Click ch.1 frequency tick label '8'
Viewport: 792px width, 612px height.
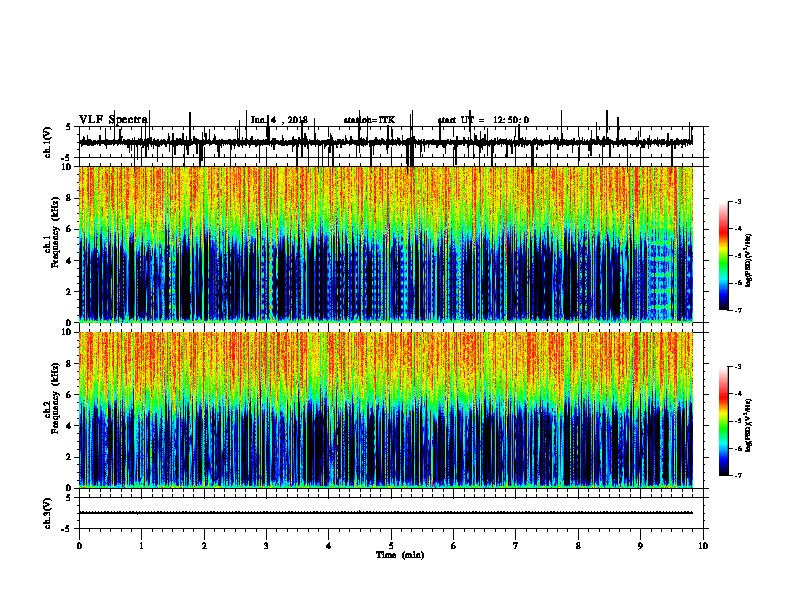(x=70, y=198)
